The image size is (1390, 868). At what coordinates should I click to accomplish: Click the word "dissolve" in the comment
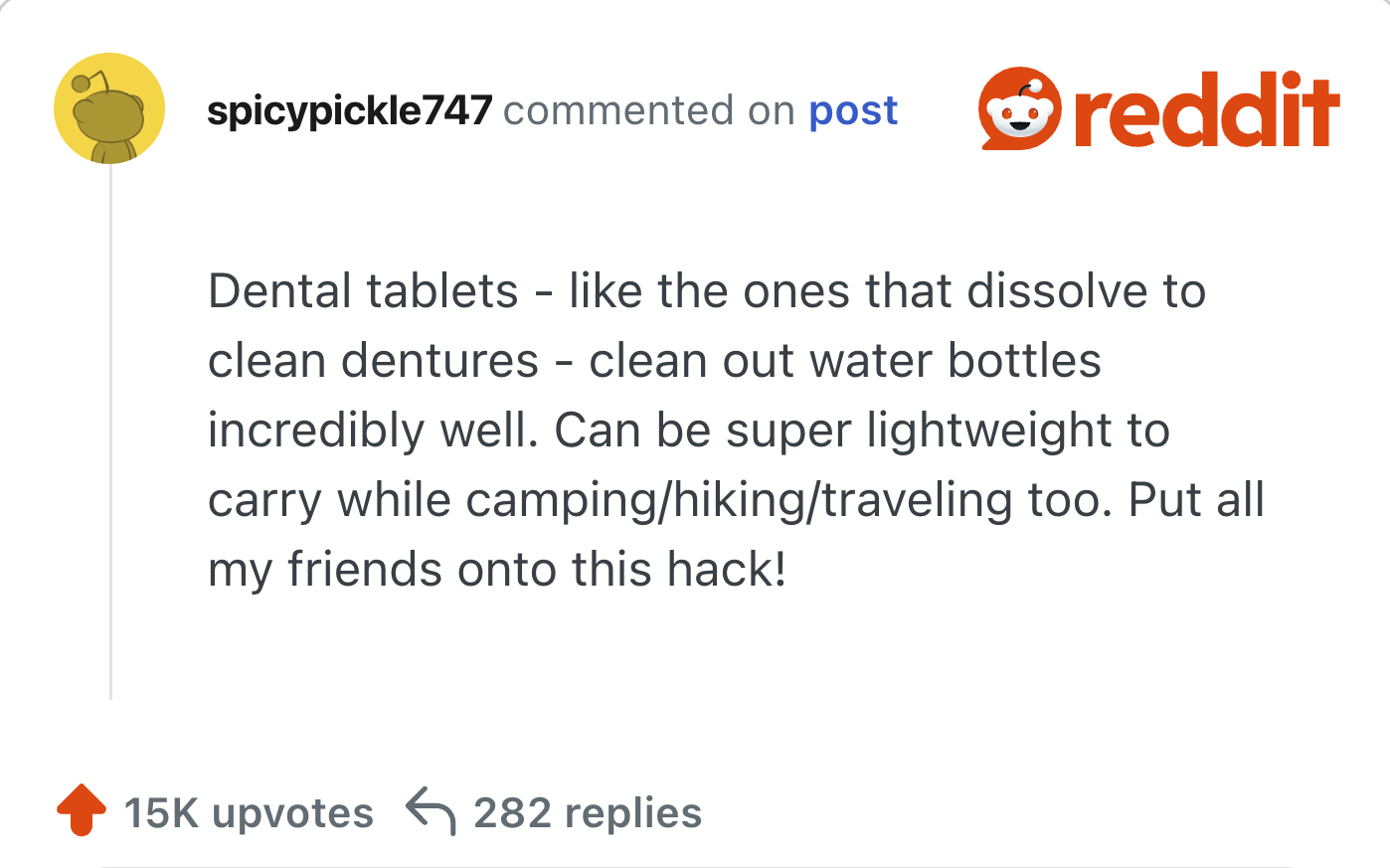[x=1053, y=291]
